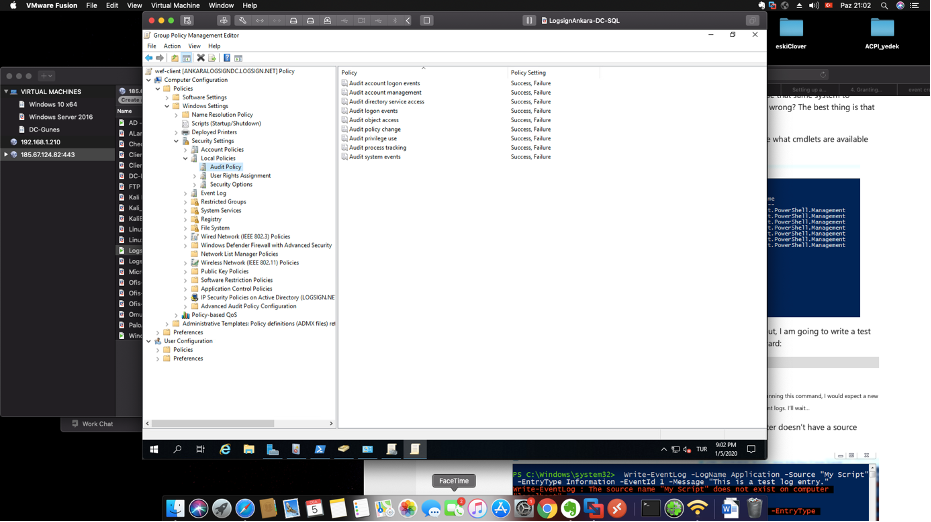Select DC-Gunes in VMware library
931x522 pixels.
44,129
